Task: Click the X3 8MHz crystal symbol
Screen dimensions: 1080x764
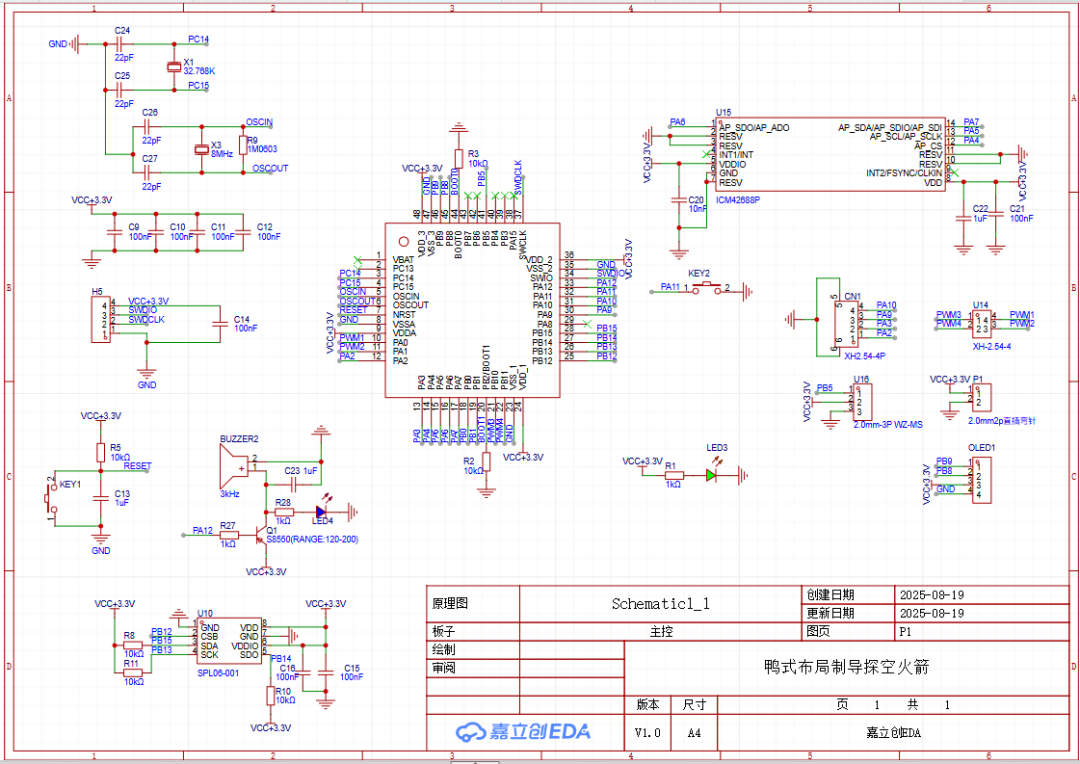Action: [x=201, y=149]
